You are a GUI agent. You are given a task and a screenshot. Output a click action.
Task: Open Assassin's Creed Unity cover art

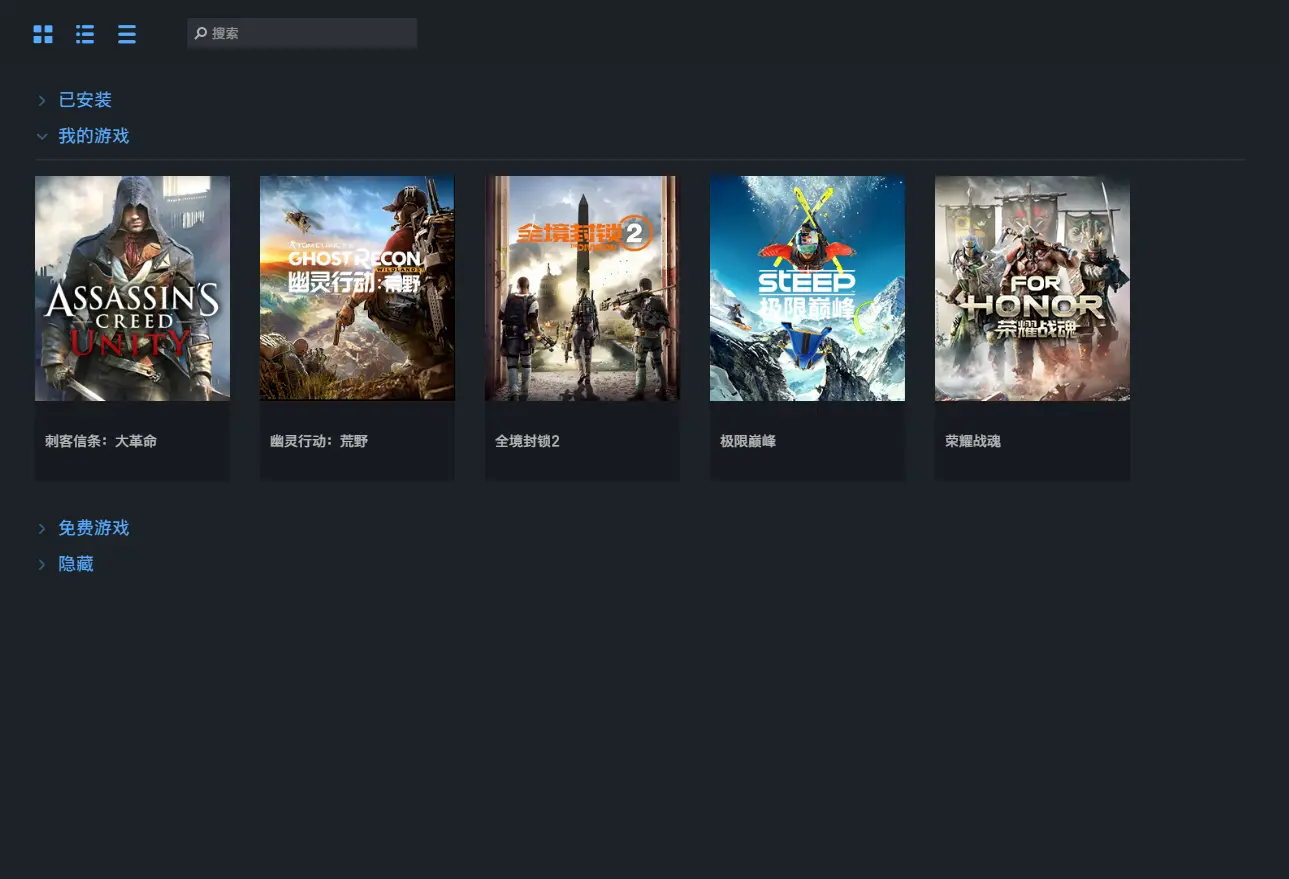coord(132,288)
